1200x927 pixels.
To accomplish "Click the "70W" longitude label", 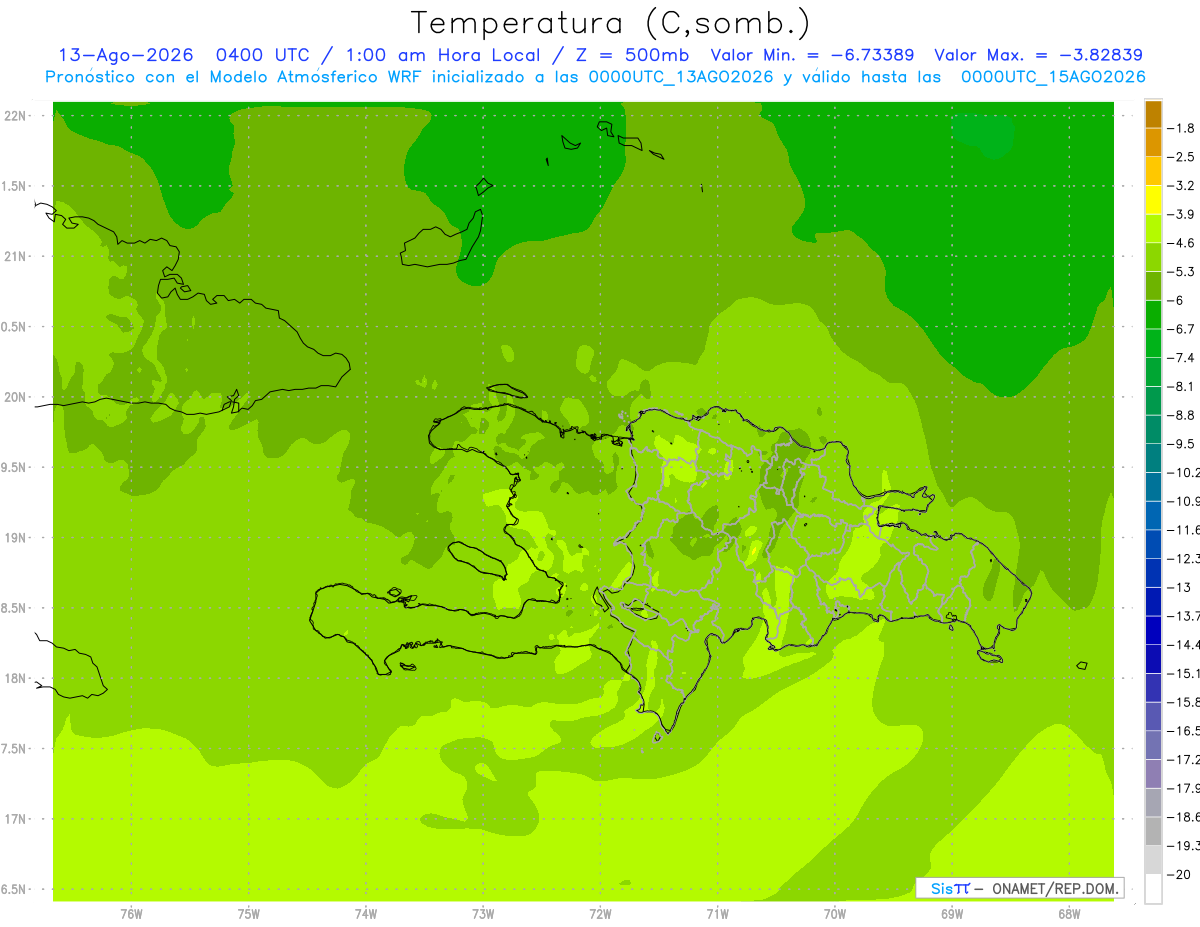I will 835,914.
